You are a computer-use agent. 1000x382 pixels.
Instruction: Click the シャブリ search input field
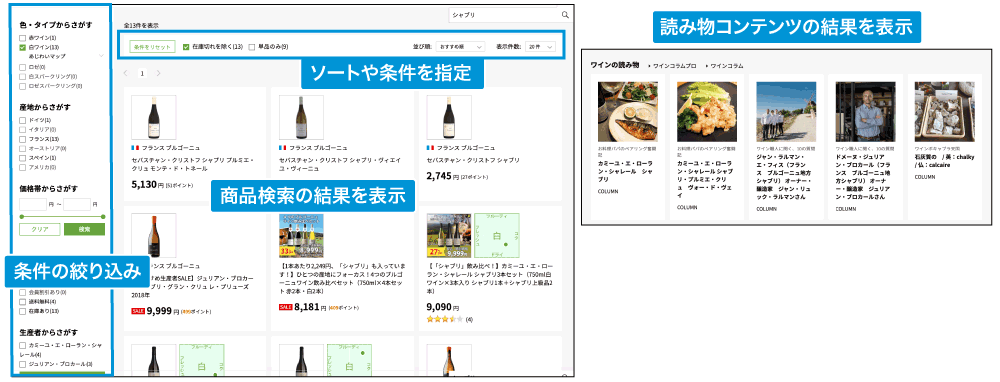(504, 15)
